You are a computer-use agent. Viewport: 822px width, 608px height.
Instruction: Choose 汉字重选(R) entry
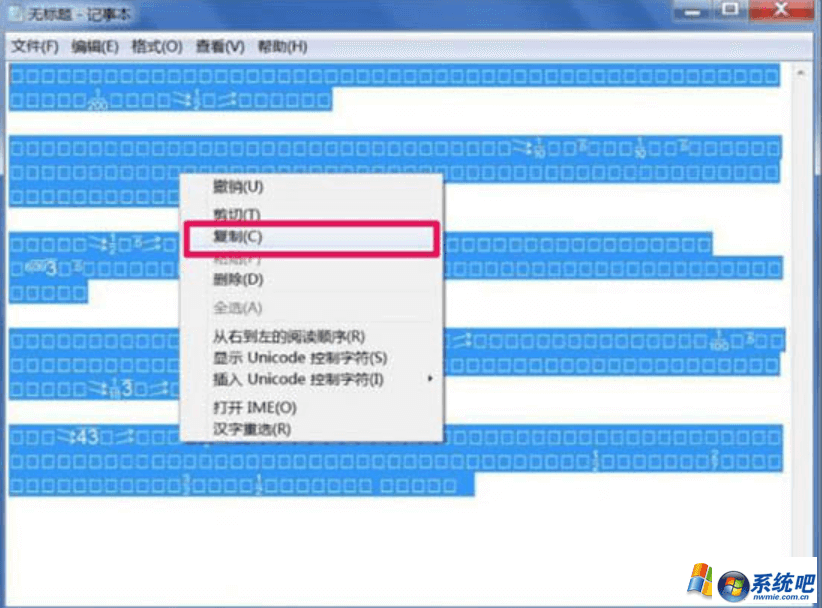tap(311, 429)
